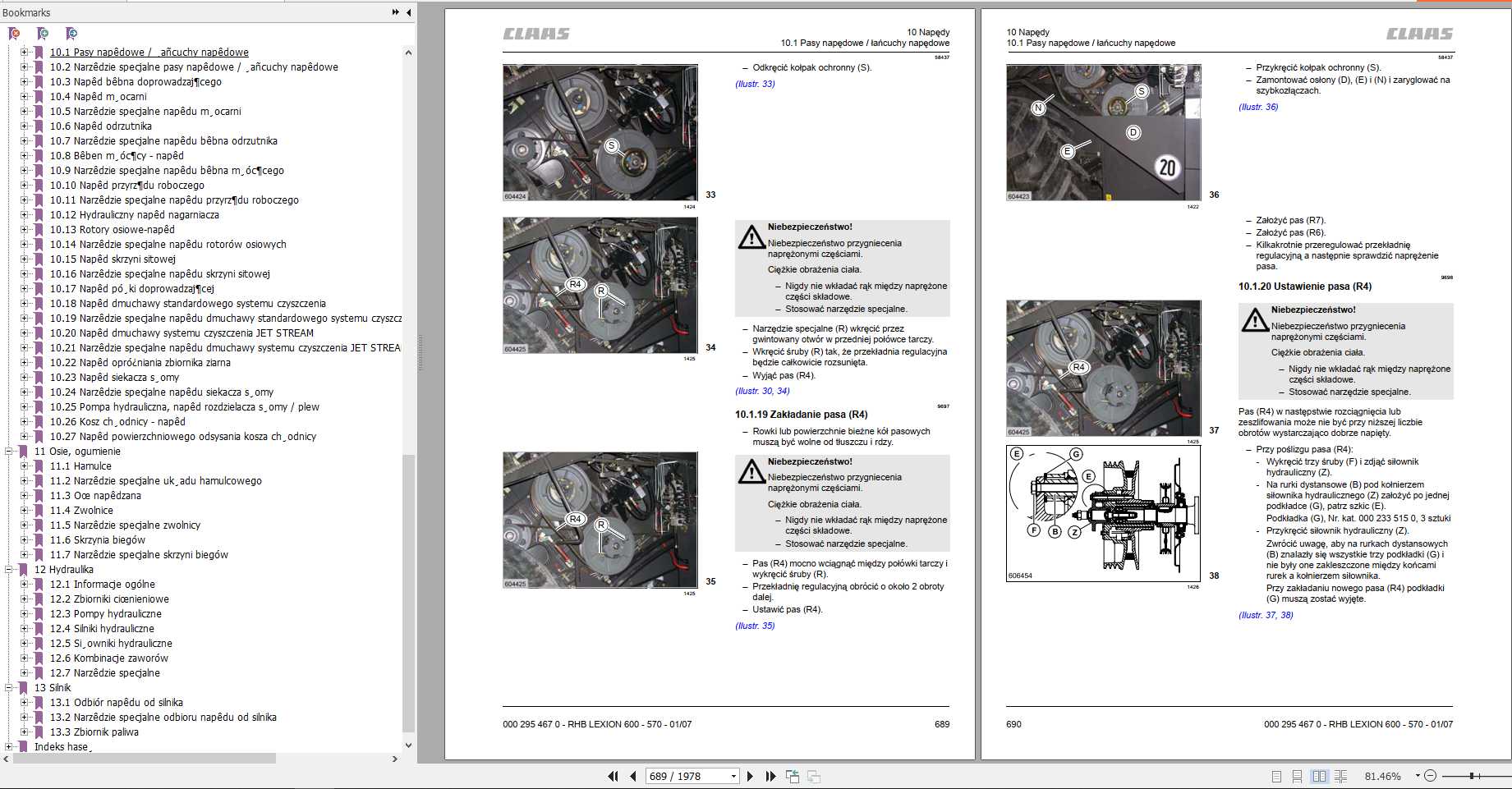1512x789 pixels.
Task: Open bookmark 11.6 Skrzynia biegów
Action: (x=97, y=539)
